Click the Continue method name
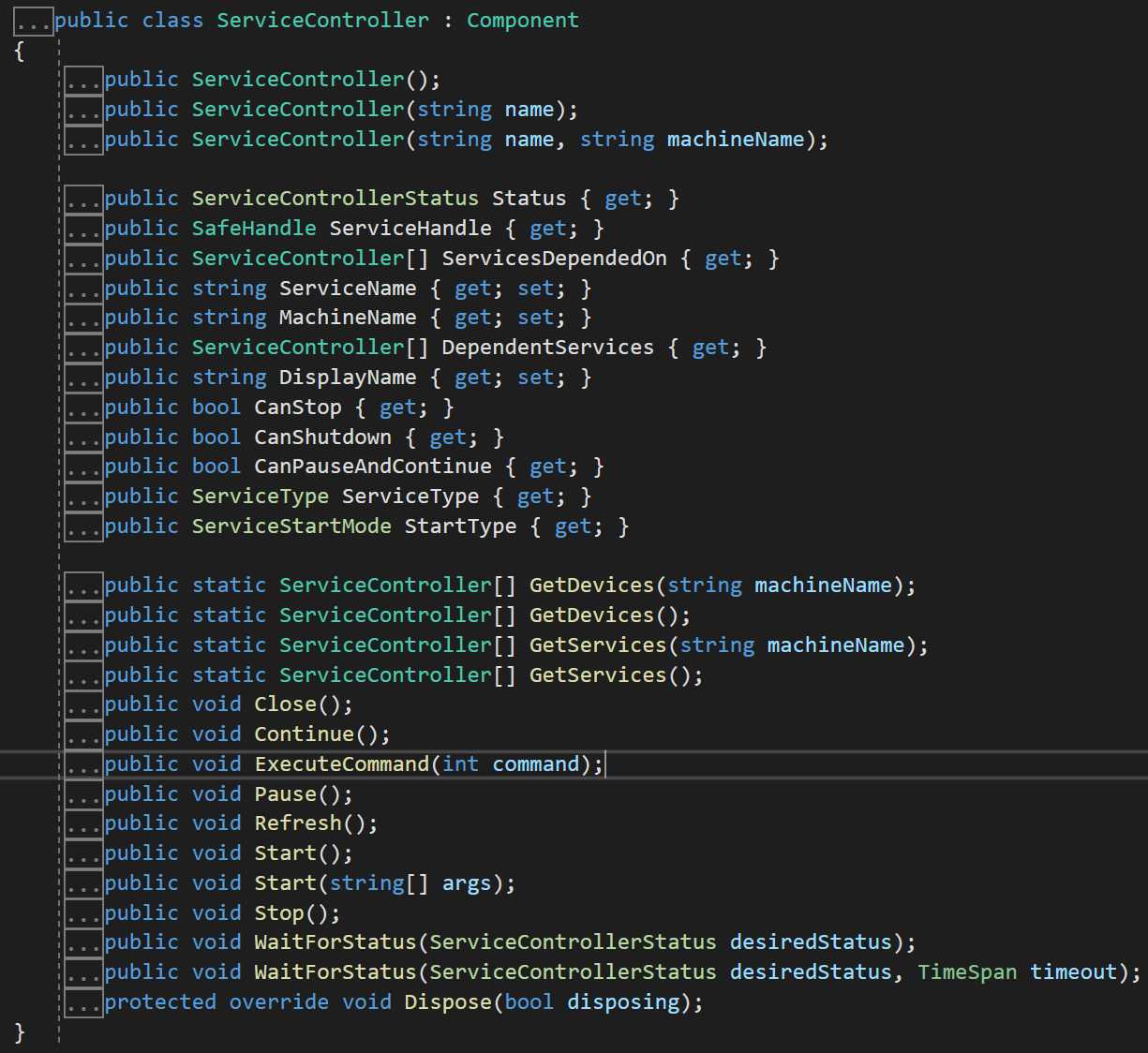This screenshot has width=1148, height=1053. 305,734
